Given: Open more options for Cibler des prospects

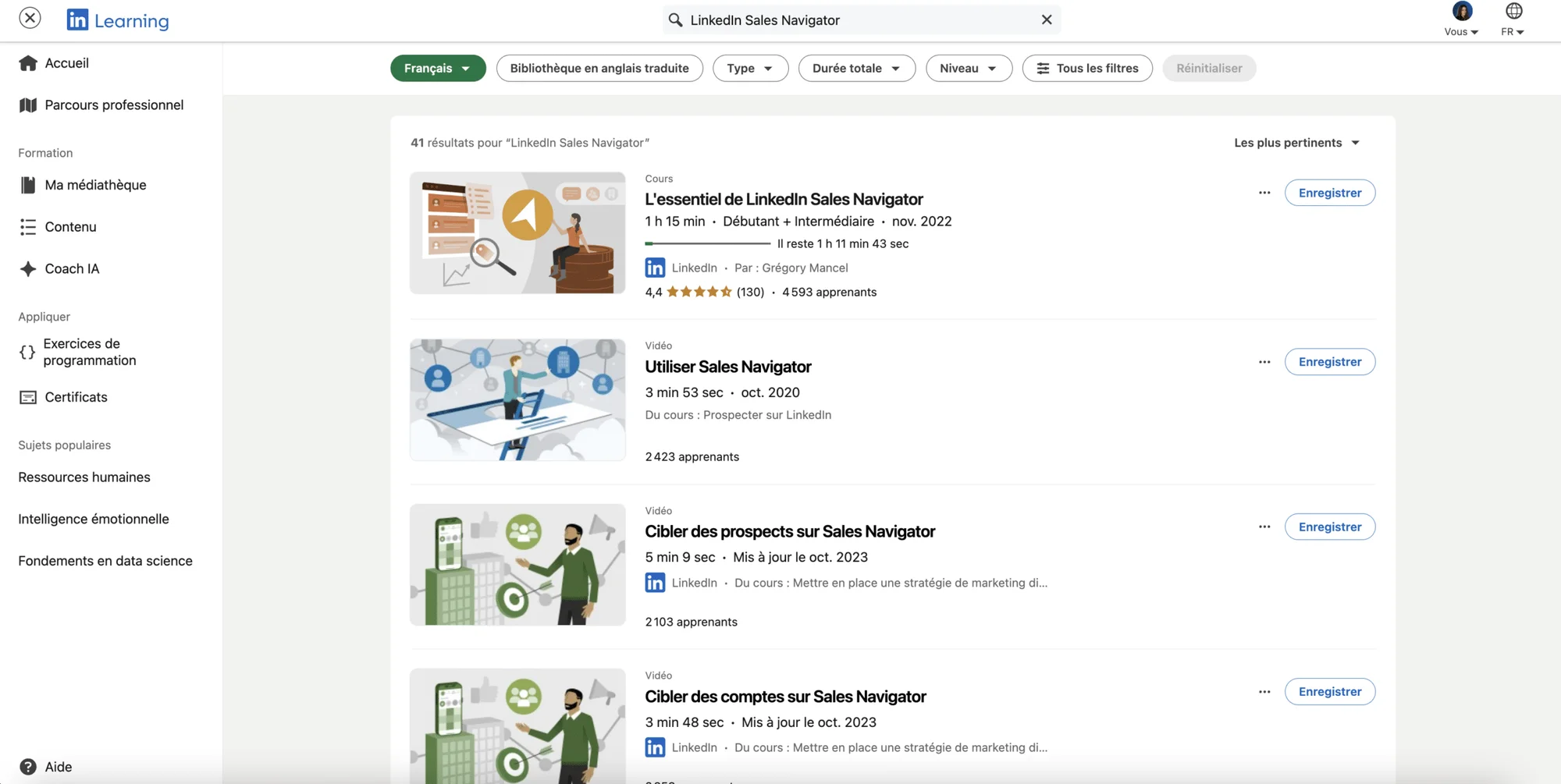Looking at the screenshot, I should tap(1264, 527).
